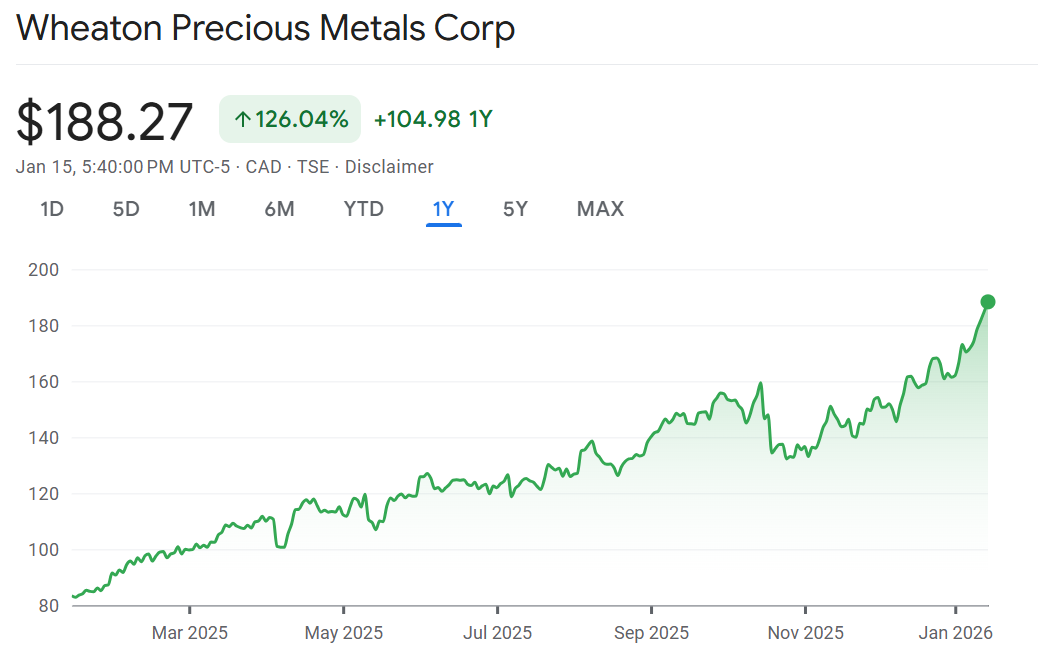Click the $188.27 share price
Screen dimensions: 1038x664
coord(105,121)
